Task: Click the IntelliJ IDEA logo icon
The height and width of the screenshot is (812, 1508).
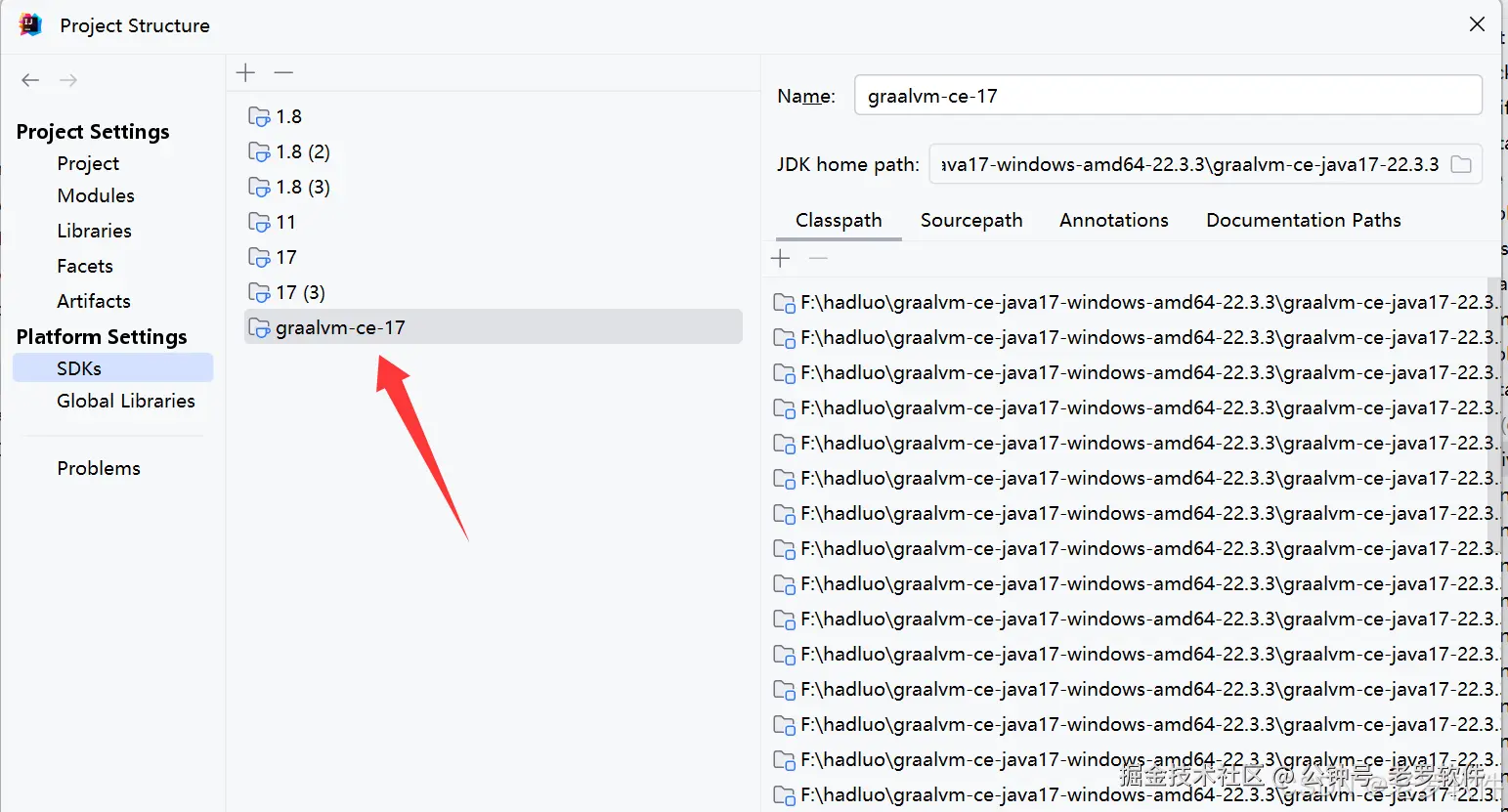Action: 30,24
